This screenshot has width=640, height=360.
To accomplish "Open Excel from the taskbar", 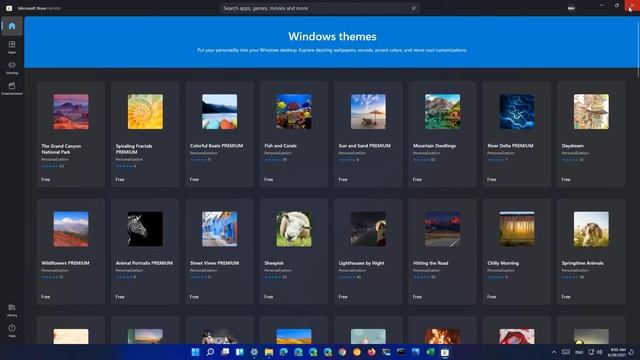I will click(431, 352).
